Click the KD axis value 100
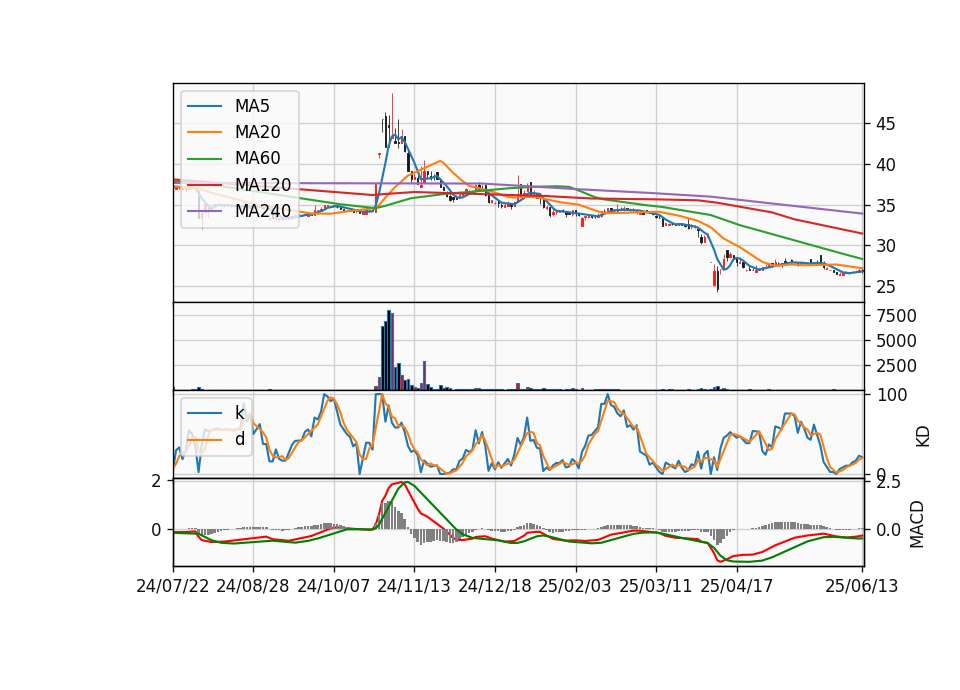This screenshot has width=960, height=690. click(x=891, y=395)
